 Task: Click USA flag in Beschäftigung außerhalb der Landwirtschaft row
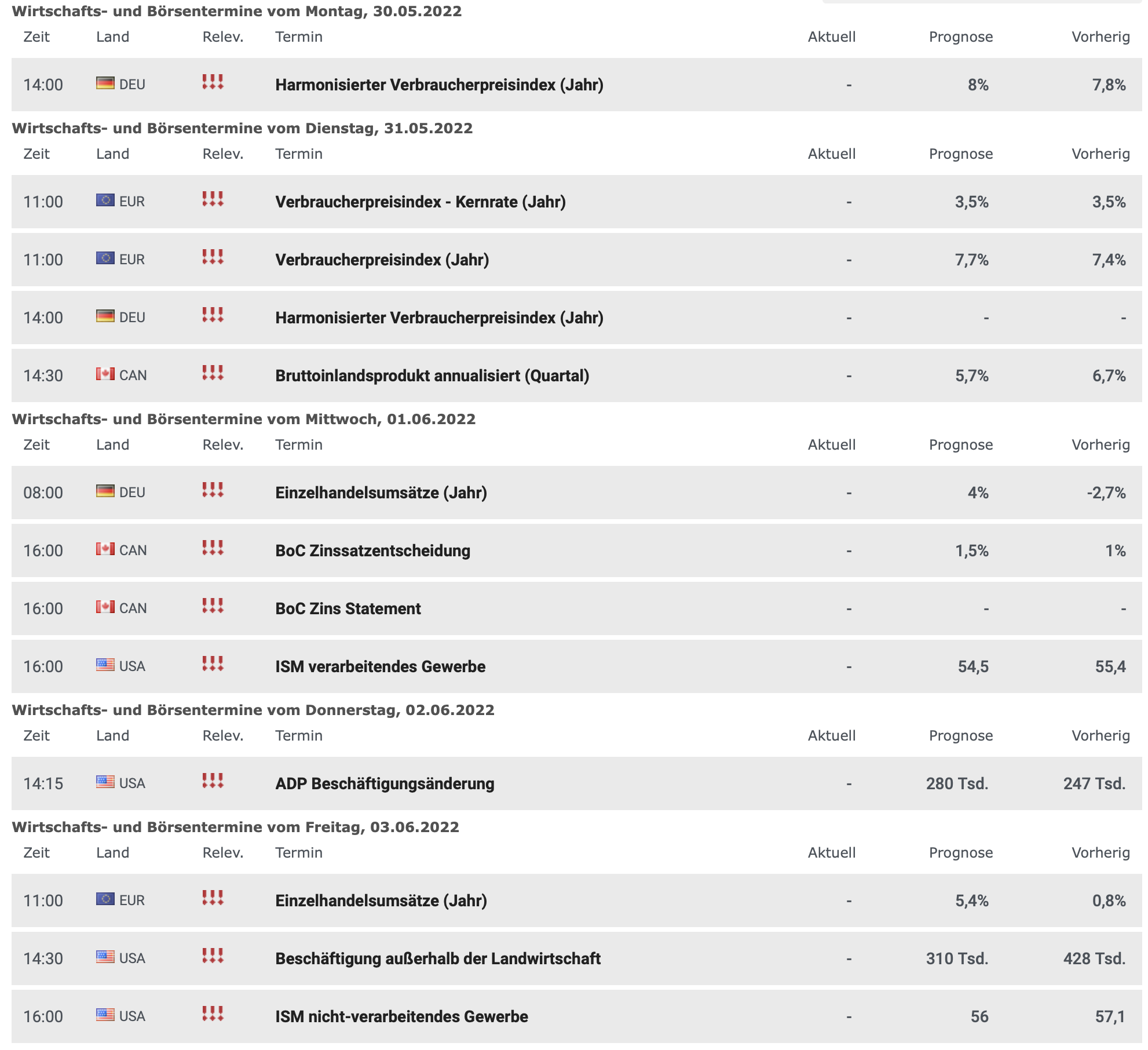(105, 957)
